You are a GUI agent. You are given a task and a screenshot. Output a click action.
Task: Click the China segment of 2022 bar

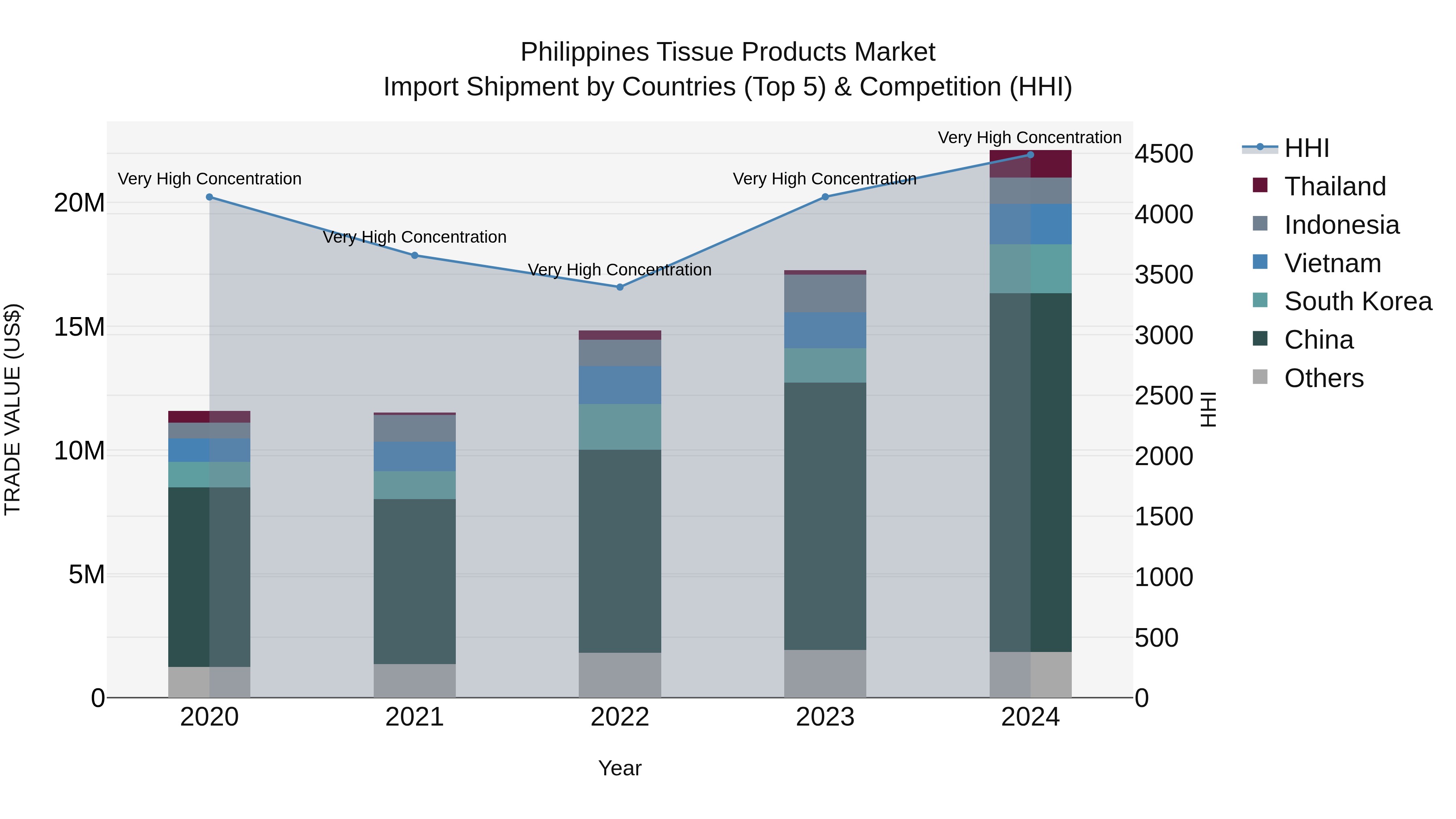(620, 551)
